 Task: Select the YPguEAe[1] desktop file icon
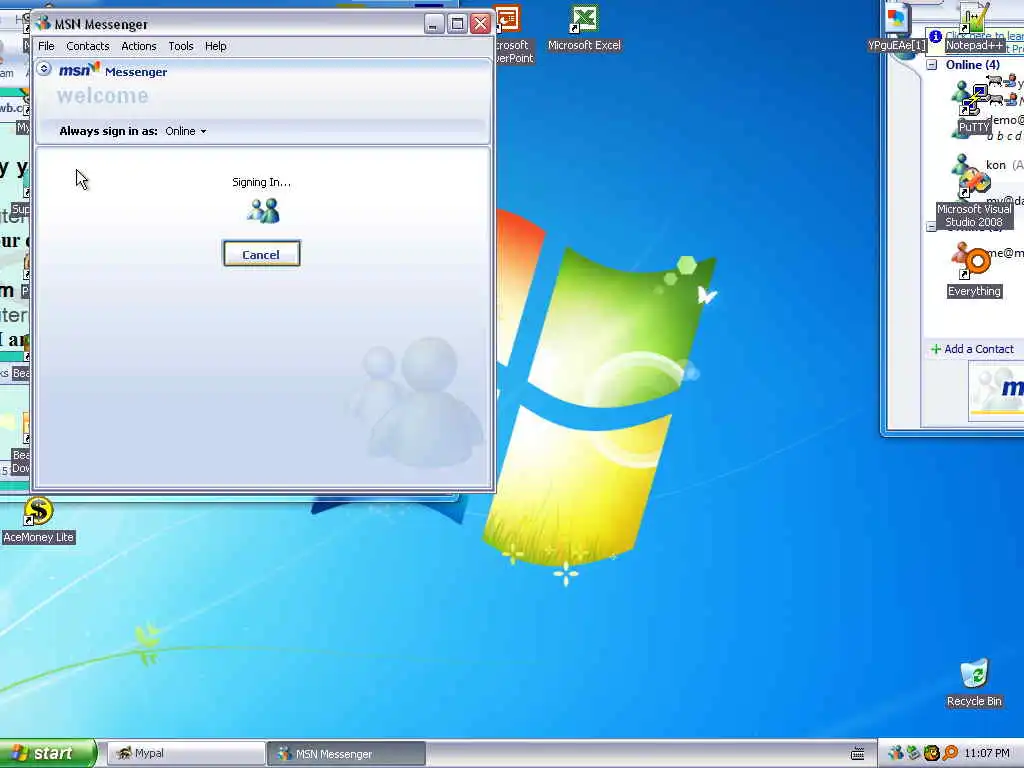click(897, 27)
